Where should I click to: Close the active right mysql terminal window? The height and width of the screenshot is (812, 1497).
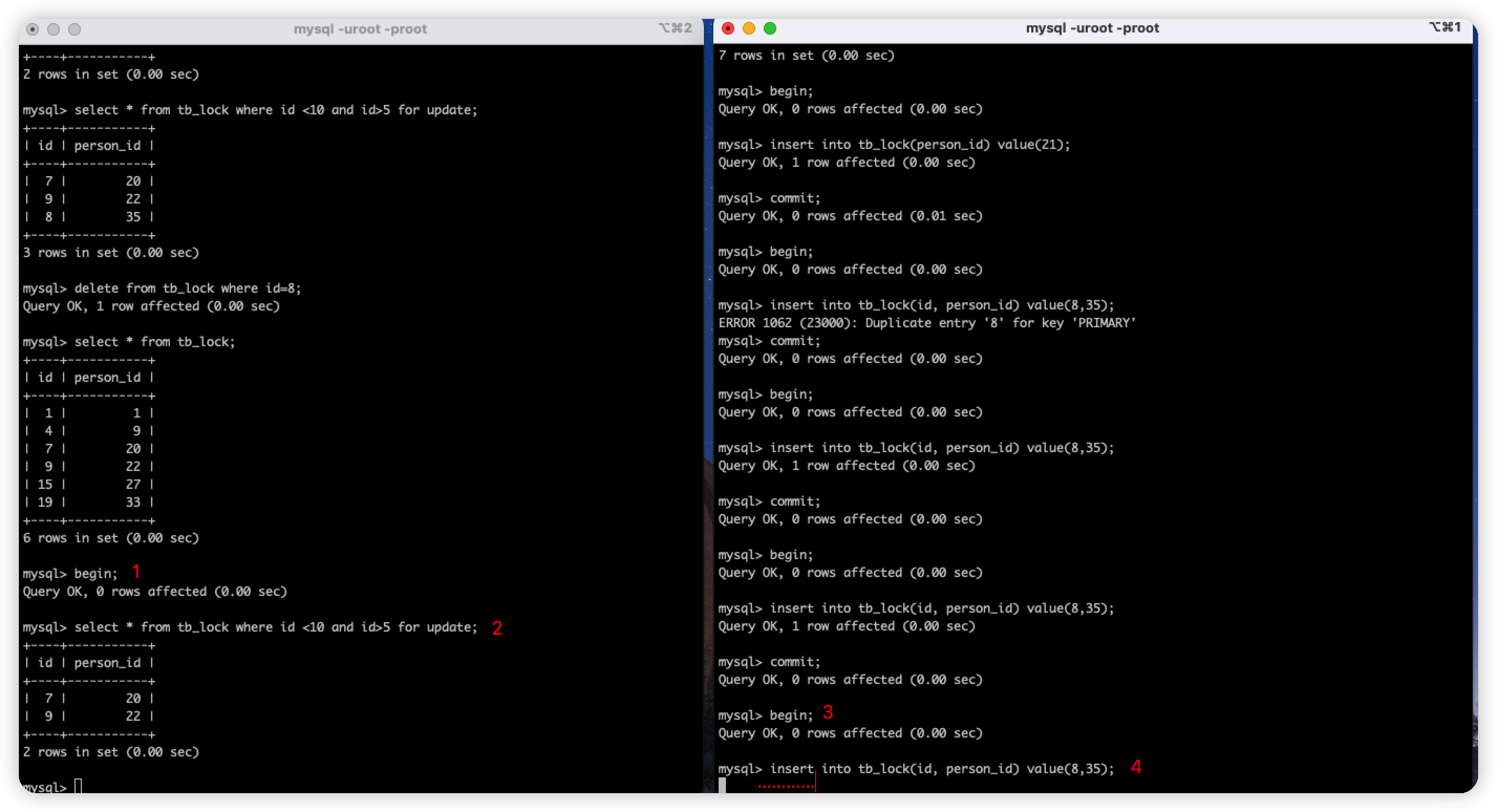click(x=728, y=28)
